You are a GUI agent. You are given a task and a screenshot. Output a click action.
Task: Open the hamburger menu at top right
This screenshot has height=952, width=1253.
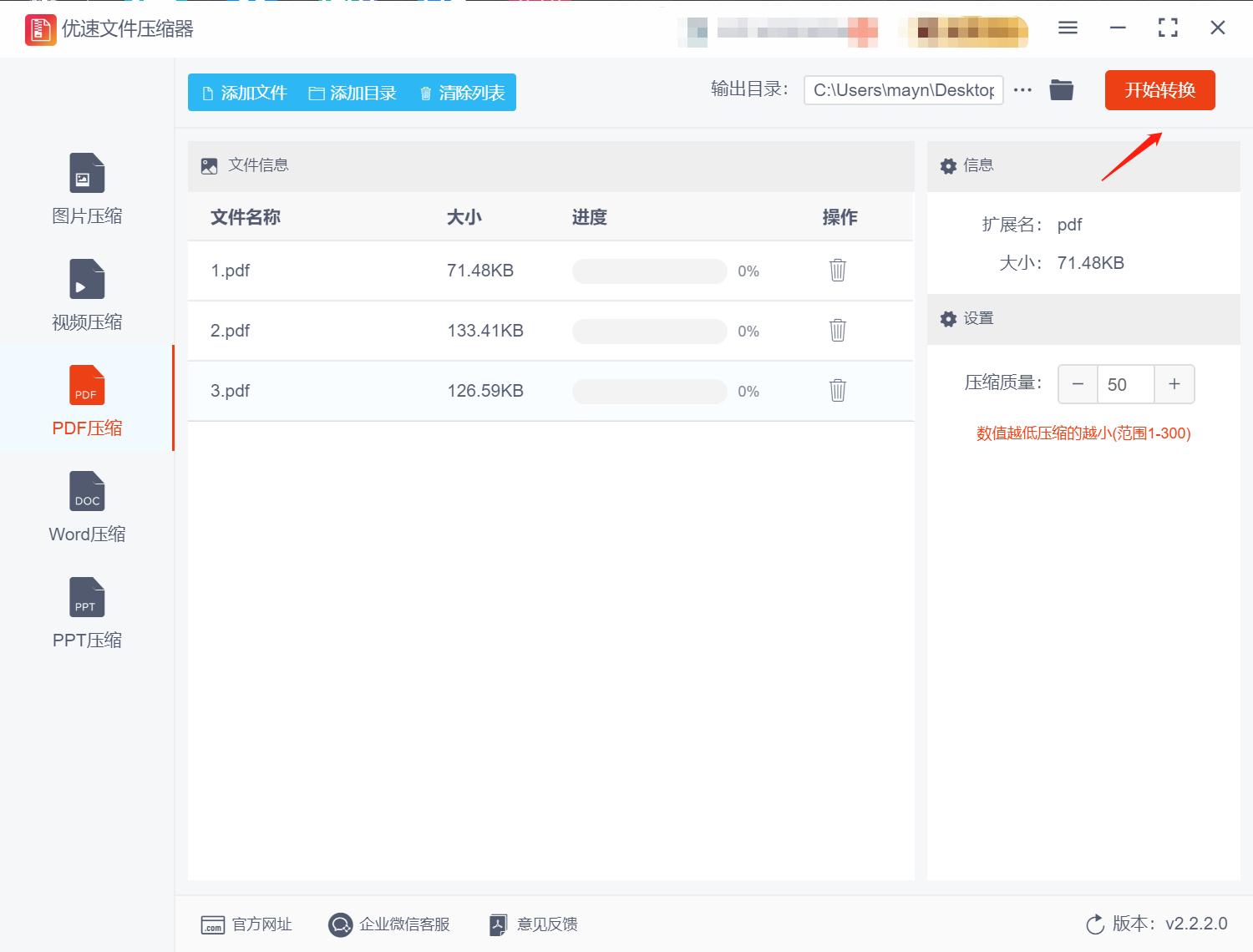pyautogui.click(x=1067, y=28)
